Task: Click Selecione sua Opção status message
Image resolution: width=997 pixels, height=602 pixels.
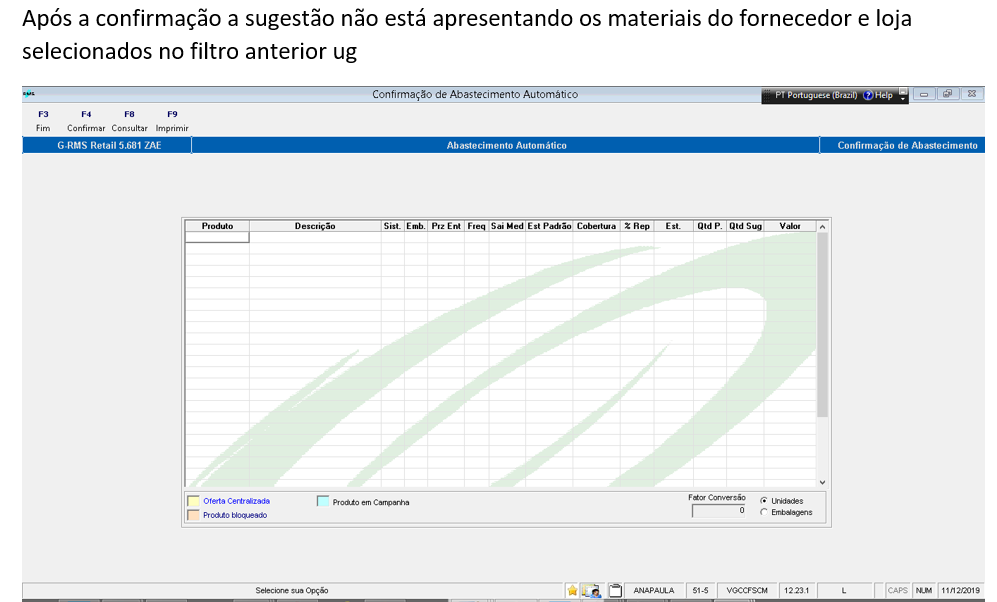Action: (292, 591)
